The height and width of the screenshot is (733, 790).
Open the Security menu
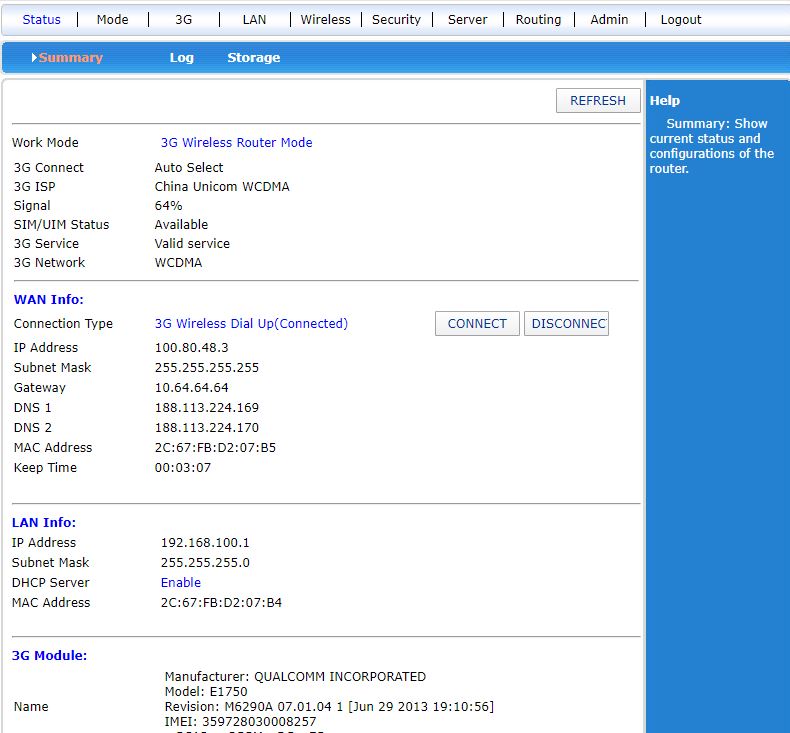coord(396,19)
